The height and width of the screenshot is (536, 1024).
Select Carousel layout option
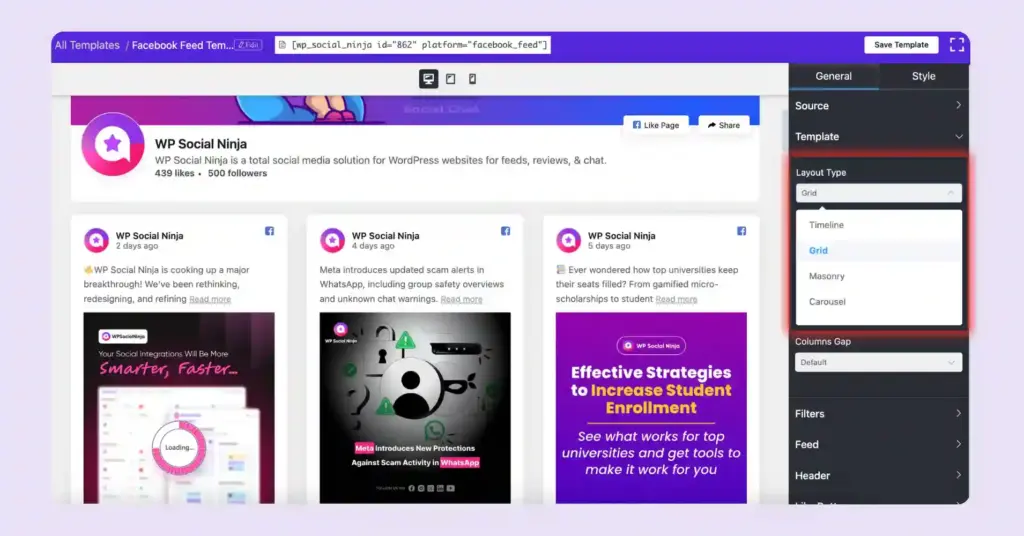pyautogui.click(x=878, y=302)
